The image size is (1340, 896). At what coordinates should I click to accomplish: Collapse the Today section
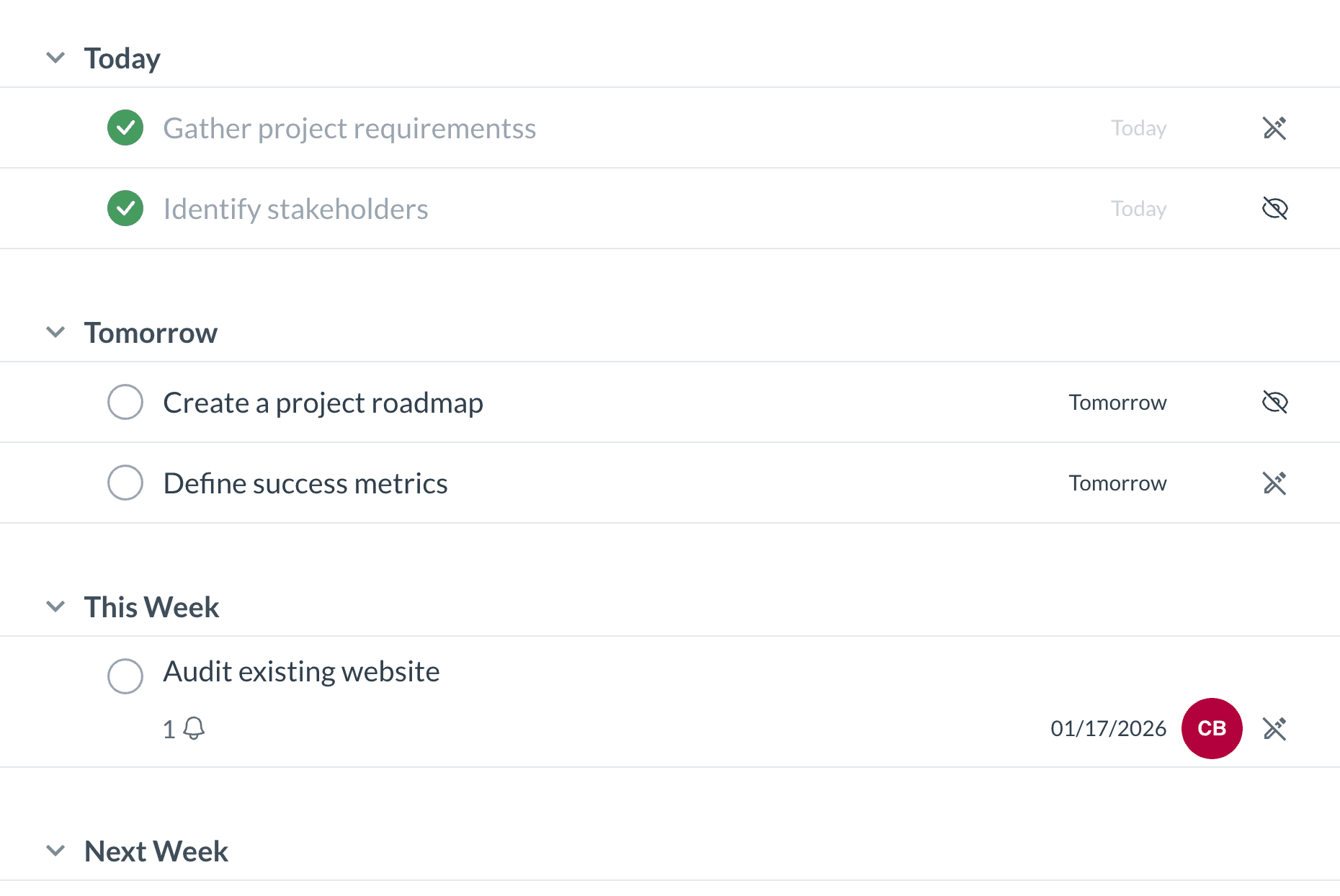click(55, 58)
